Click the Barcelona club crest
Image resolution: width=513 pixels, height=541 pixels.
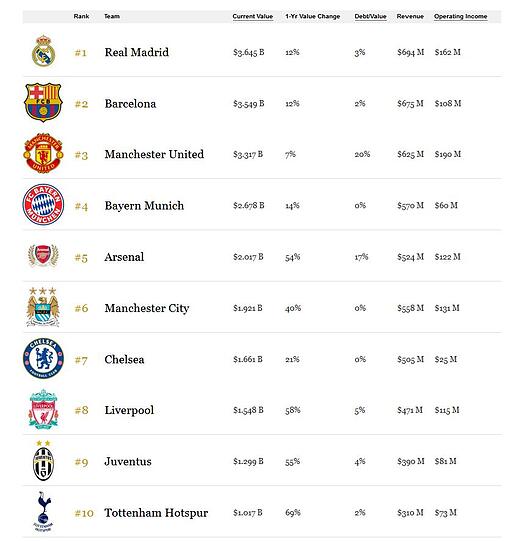point(43,102)
